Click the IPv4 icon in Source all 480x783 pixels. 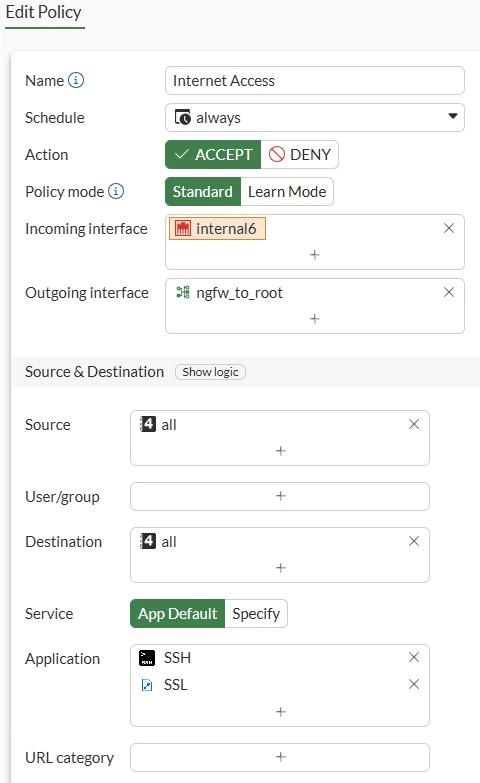point(147,424)
